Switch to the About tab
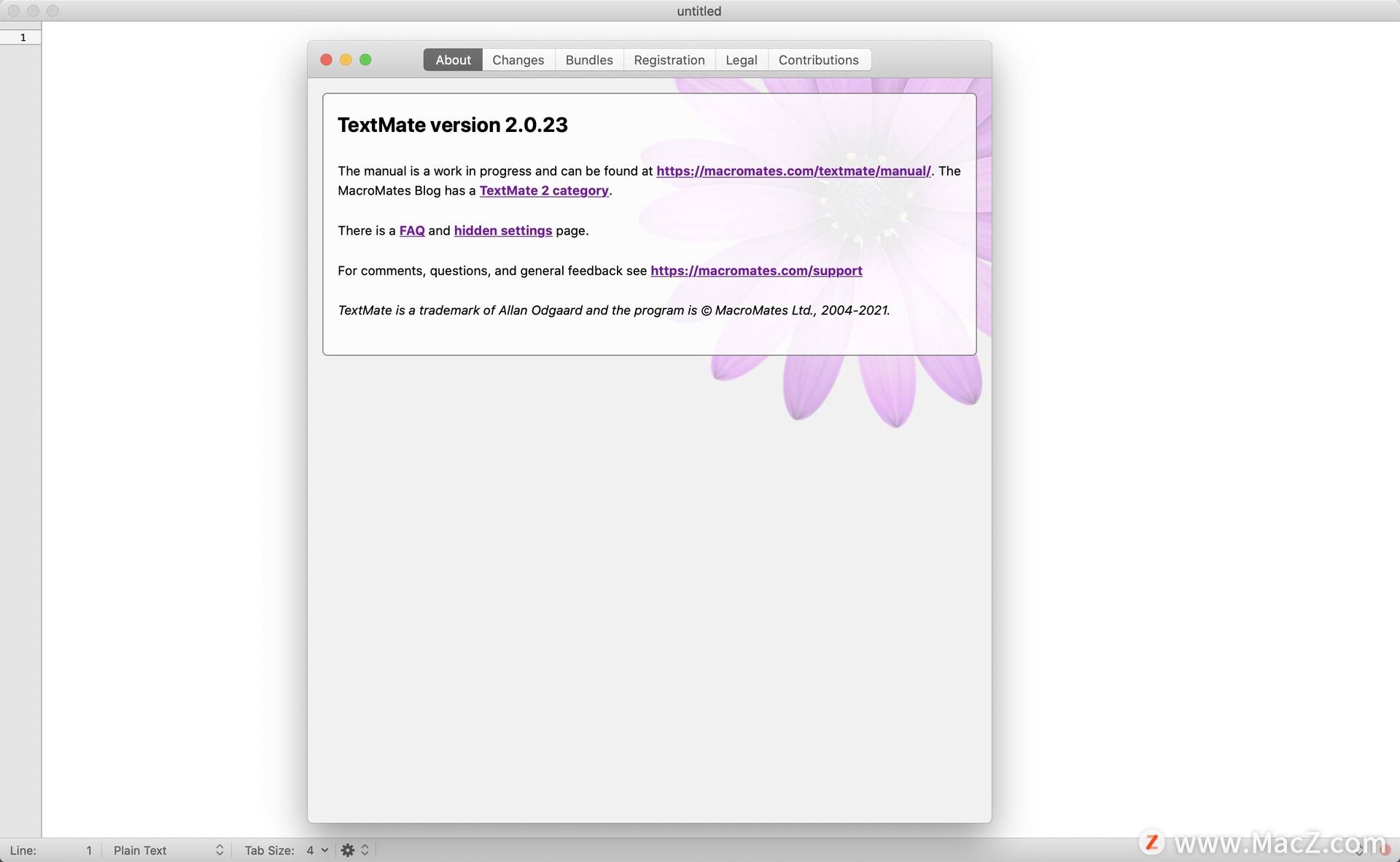Viewport: 1400px width, 862px height. coord(453,60)
